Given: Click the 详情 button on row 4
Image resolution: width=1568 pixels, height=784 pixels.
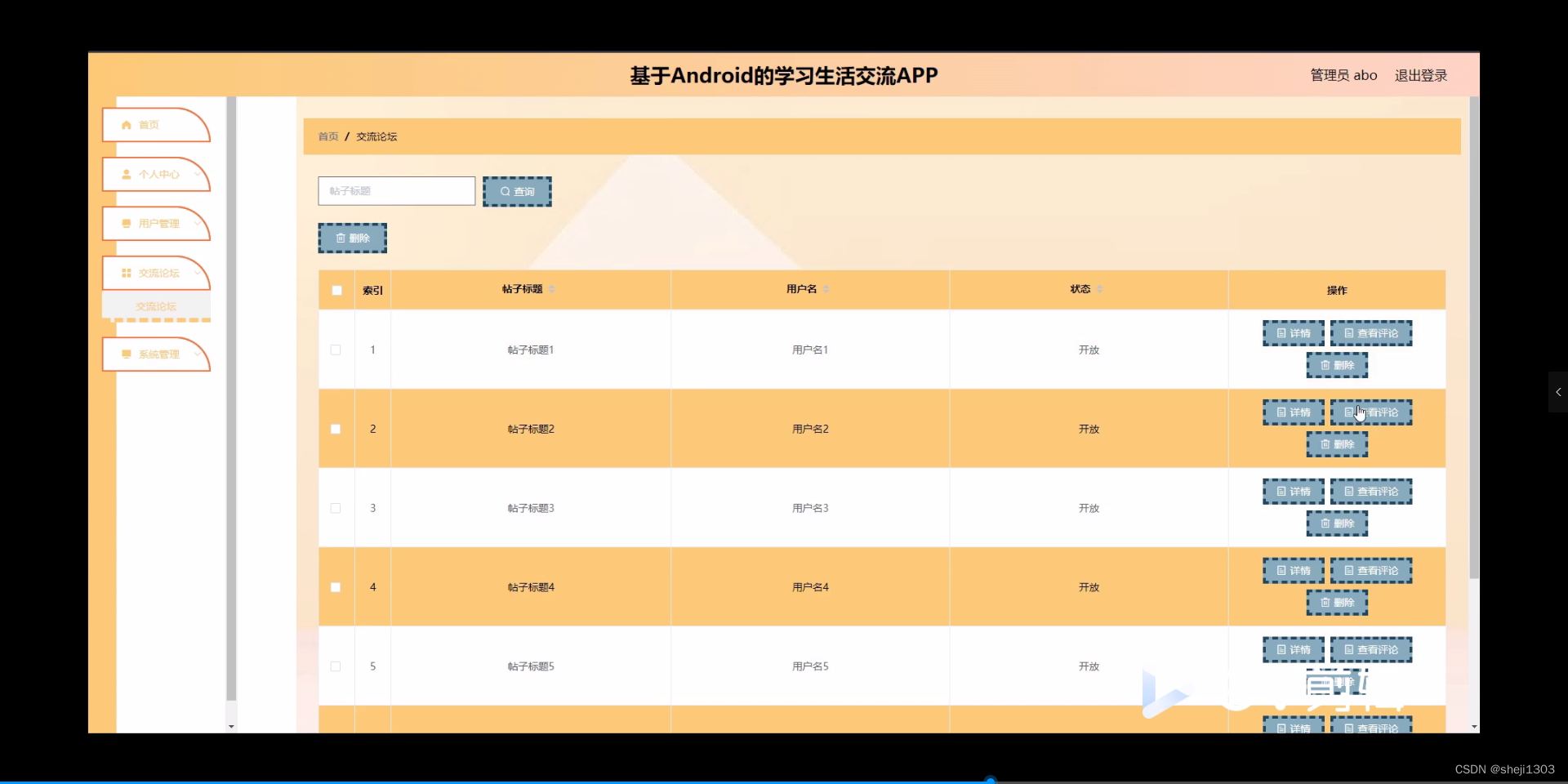Looking at the screenshot, I should click(1294, 570).
